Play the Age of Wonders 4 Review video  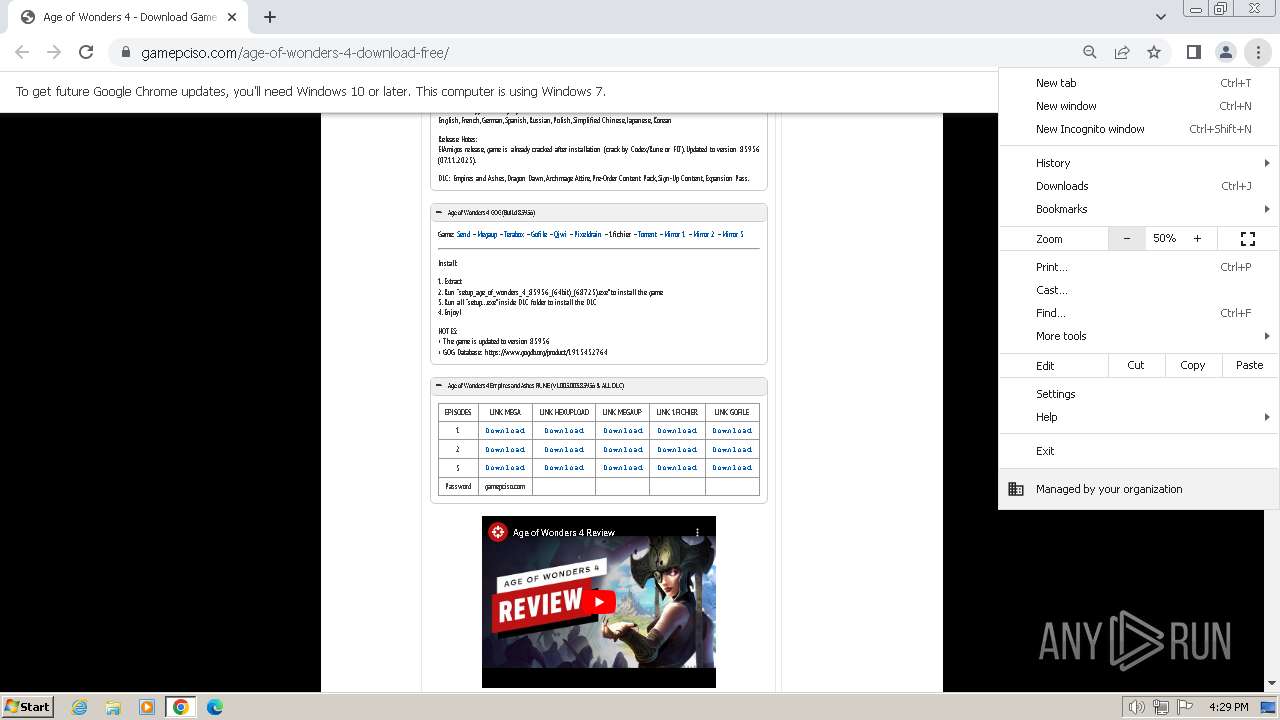[x=599, y=601]
